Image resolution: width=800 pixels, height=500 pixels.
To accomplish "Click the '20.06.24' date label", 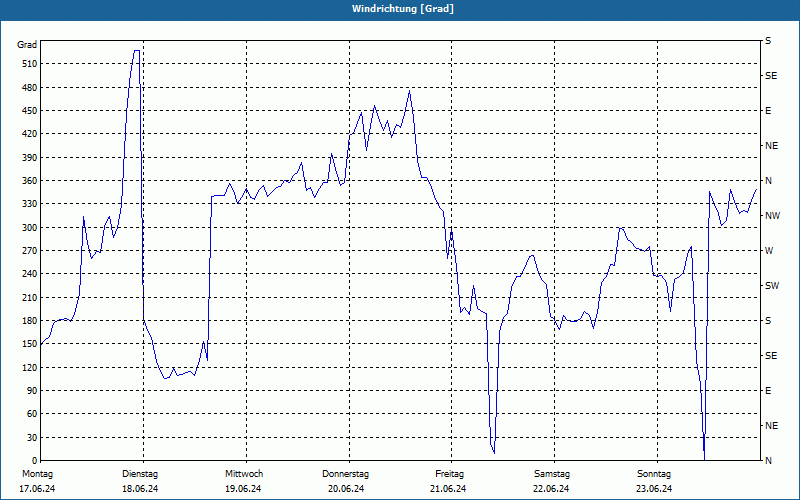I will 346,489.
